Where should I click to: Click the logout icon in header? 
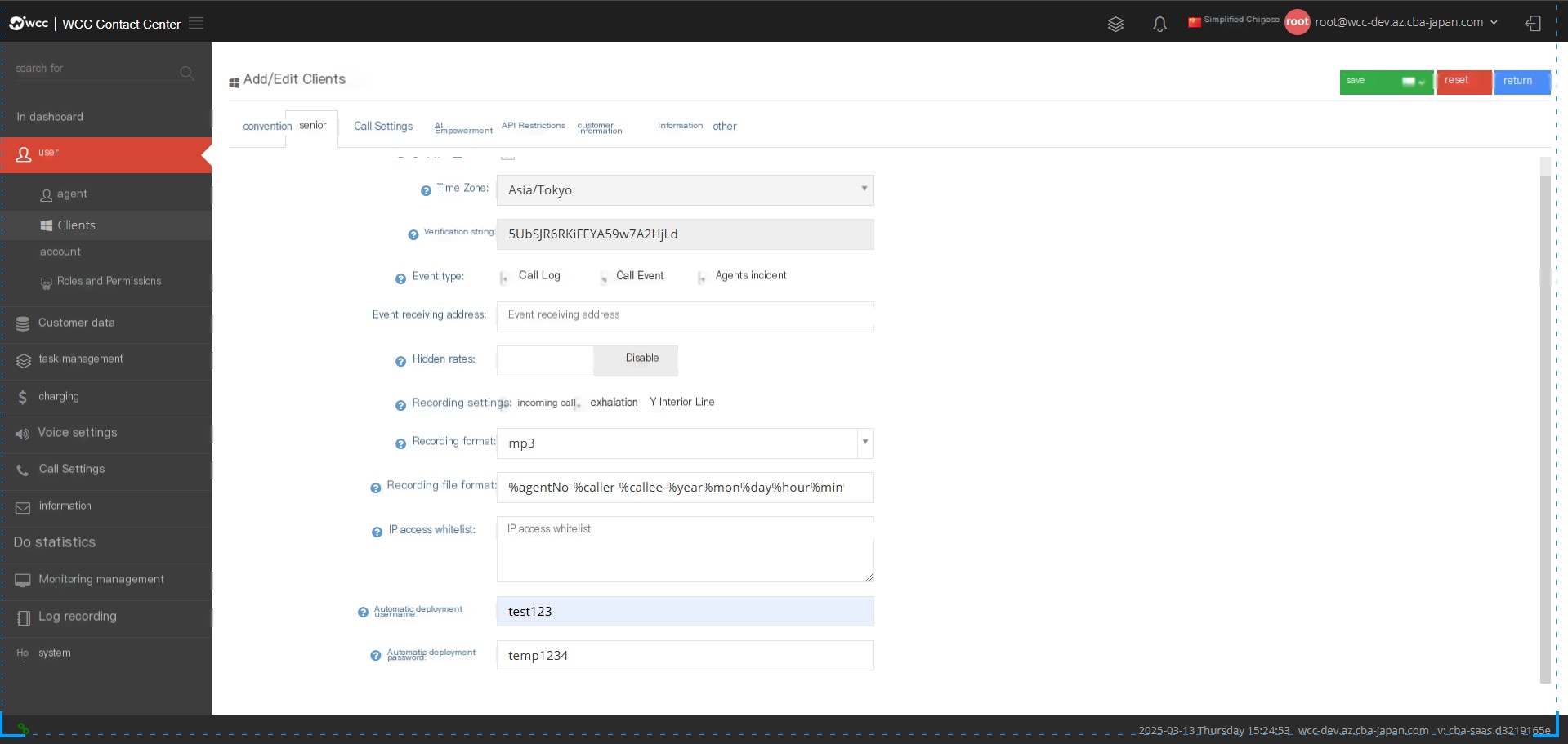click(x=1533, y=23)
